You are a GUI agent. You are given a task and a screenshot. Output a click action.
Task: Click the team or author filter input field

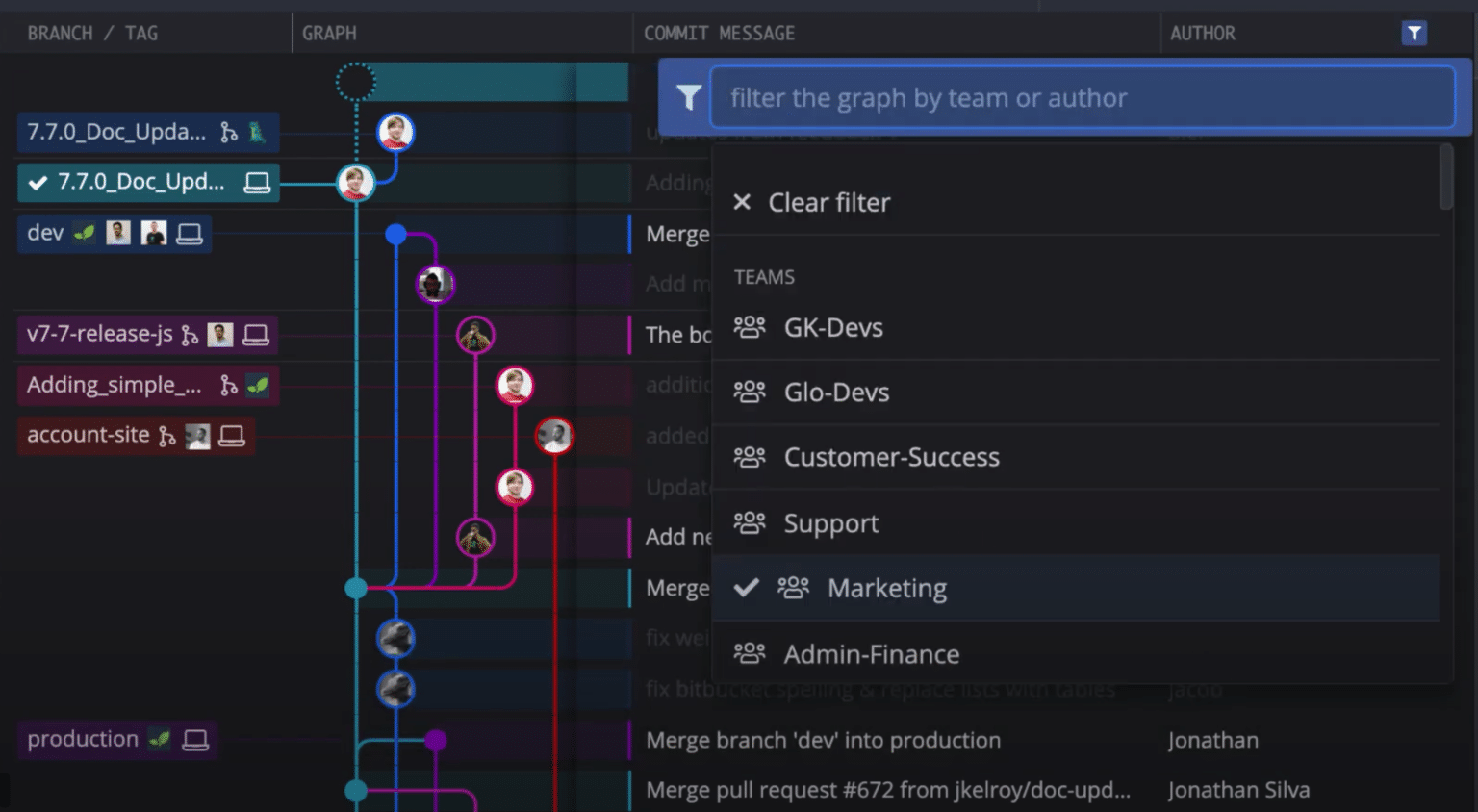(x=1082, y=97)
